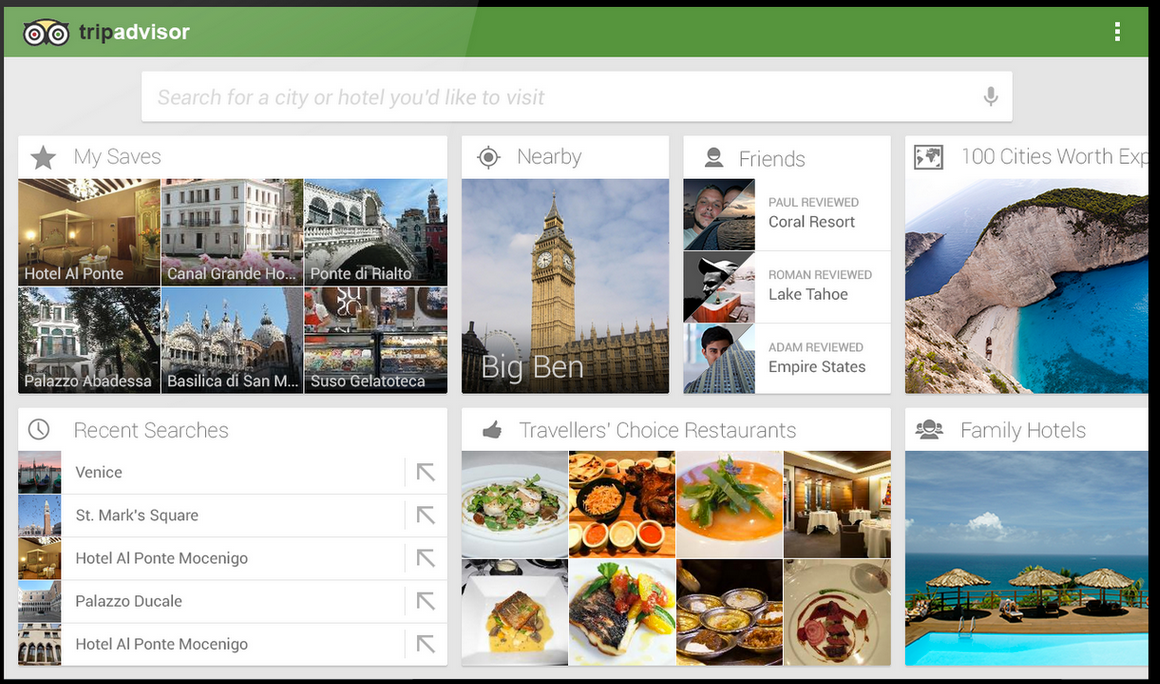
Task: Click the TripAdvisor owl logo
Action: click(46, 33)
